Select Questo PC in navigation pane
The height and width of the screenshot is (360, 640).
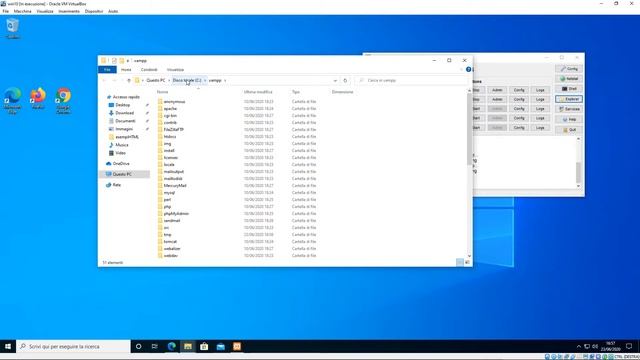tap(122, 174)
